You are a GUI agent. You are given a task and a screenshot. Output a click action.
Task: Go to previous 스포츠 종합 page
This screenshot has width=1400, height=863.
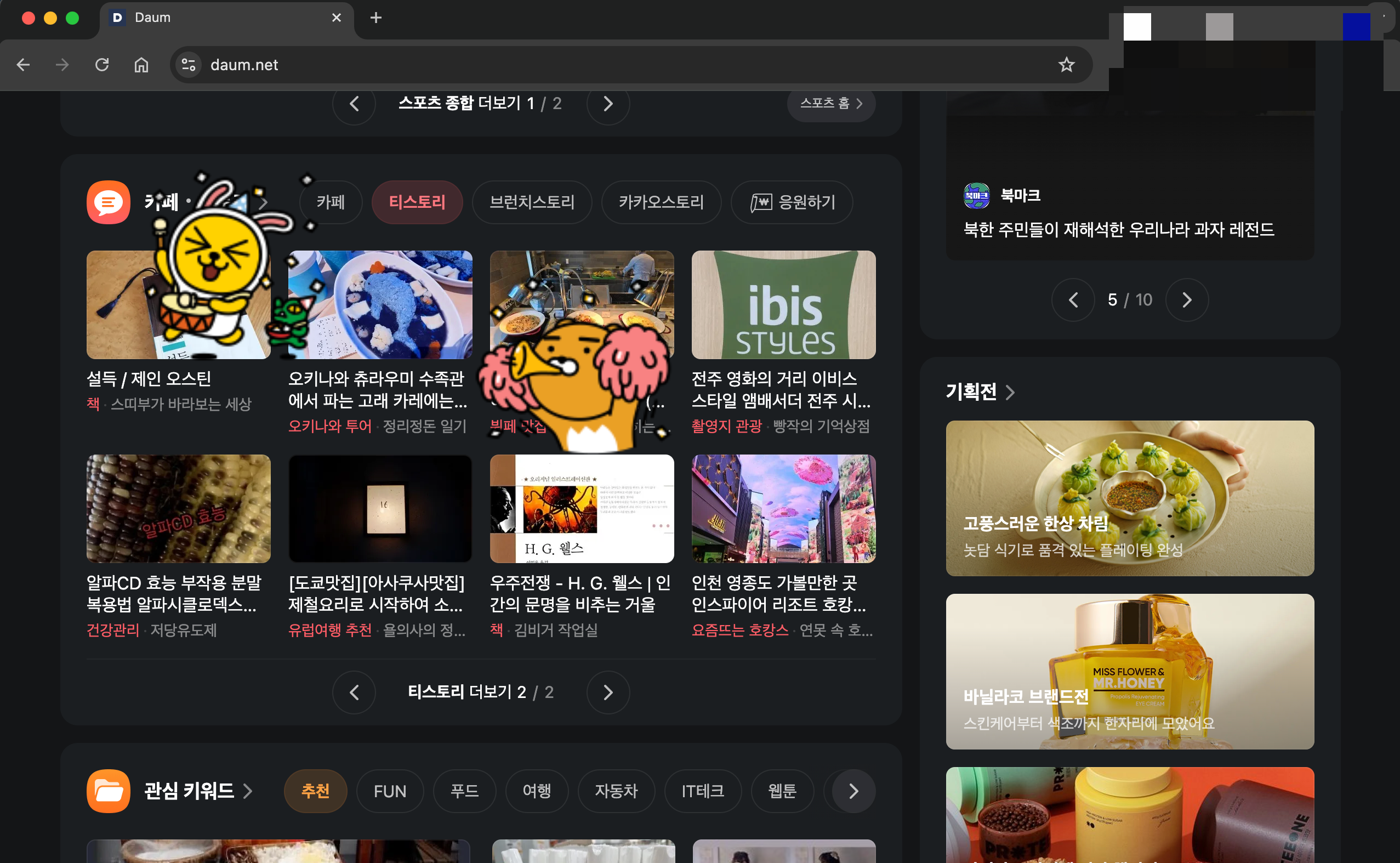pos(354,104)
